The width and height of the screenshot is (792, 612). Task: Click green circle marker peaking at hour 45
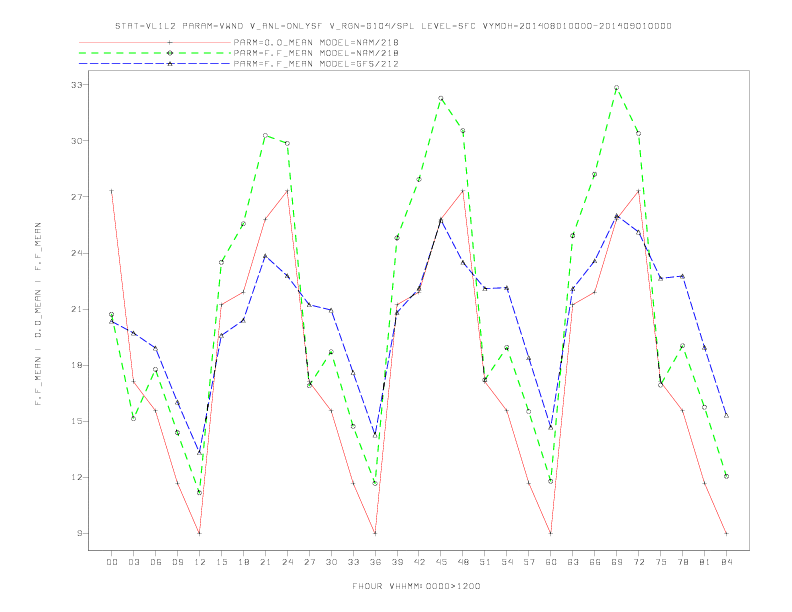coord(441,98)
